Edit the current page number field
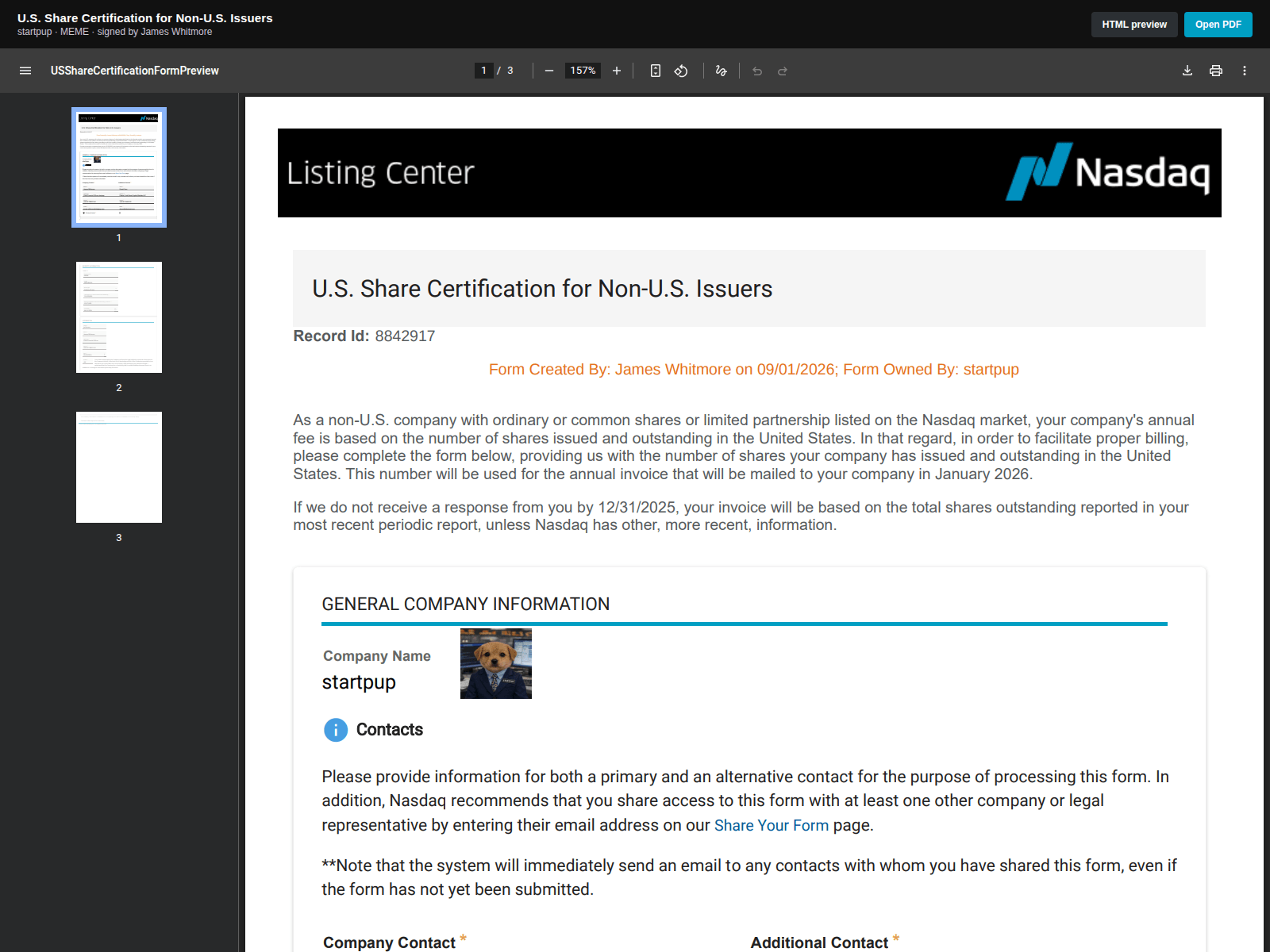 [x=483, y=71]
